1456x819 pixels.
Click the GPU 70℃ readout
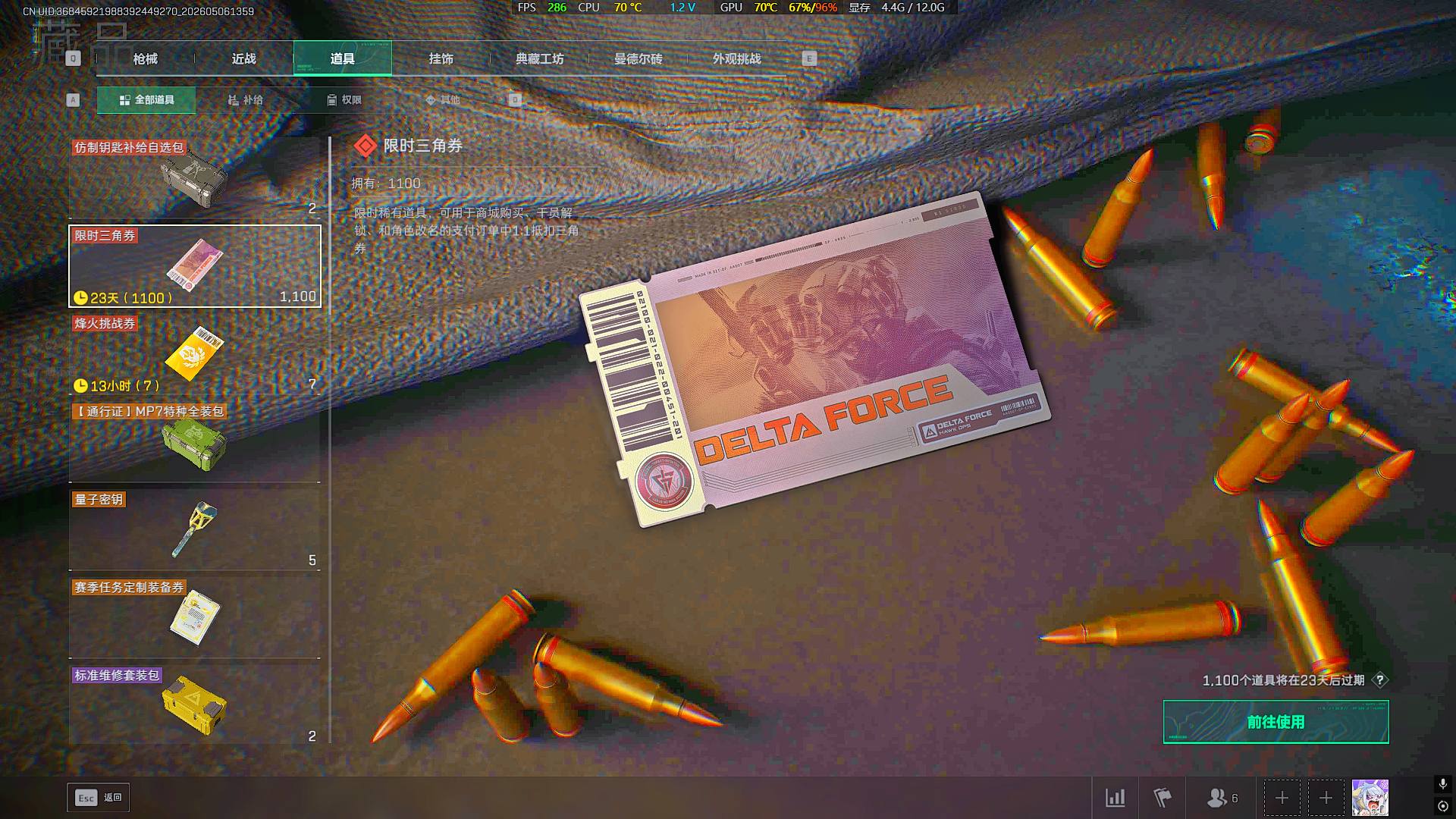[x=748, y=8]
